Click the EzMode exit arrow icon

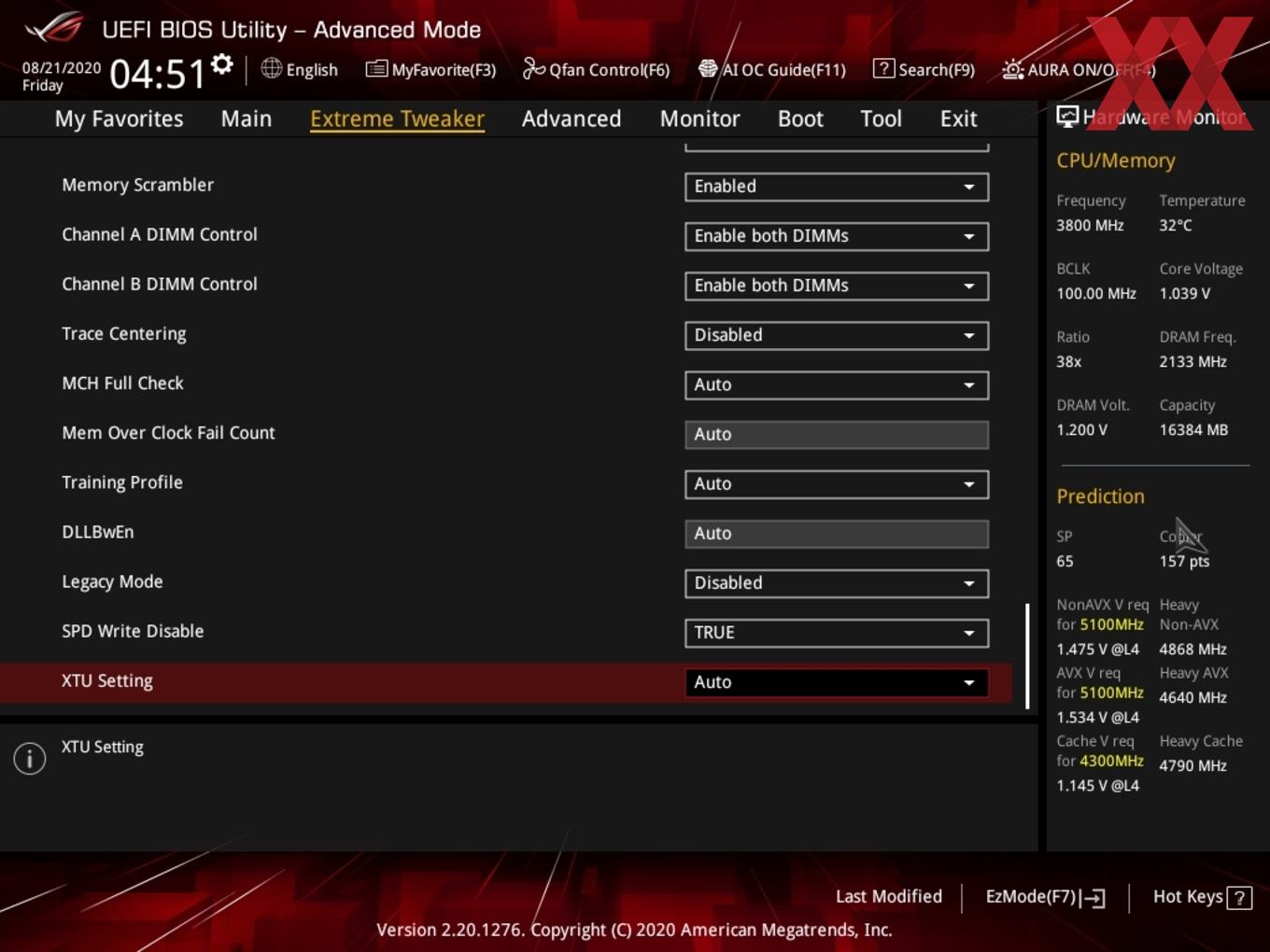click(1093, 898)
